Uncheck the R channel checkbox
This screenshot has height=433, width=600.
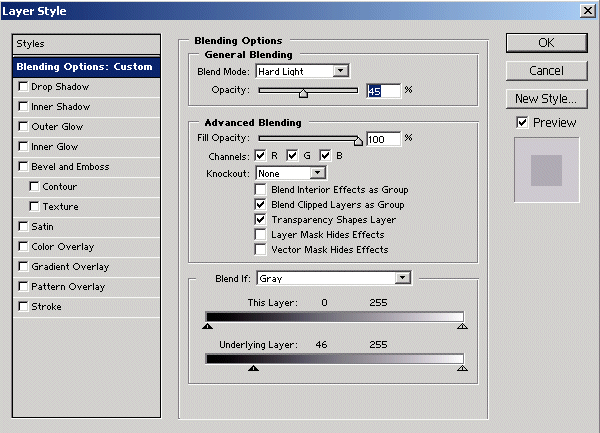pyautogui.click(x=260, y=155)
